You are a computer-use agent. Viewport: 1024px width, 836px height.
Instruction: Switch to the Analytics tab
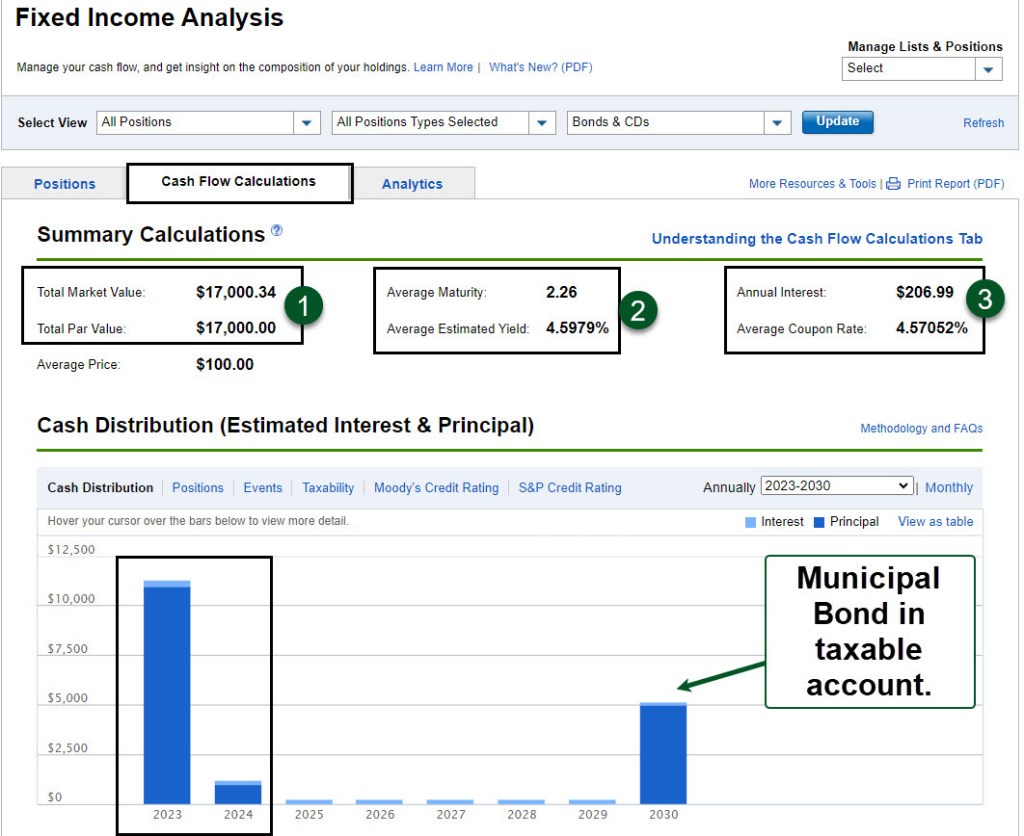tap(412, 184)
